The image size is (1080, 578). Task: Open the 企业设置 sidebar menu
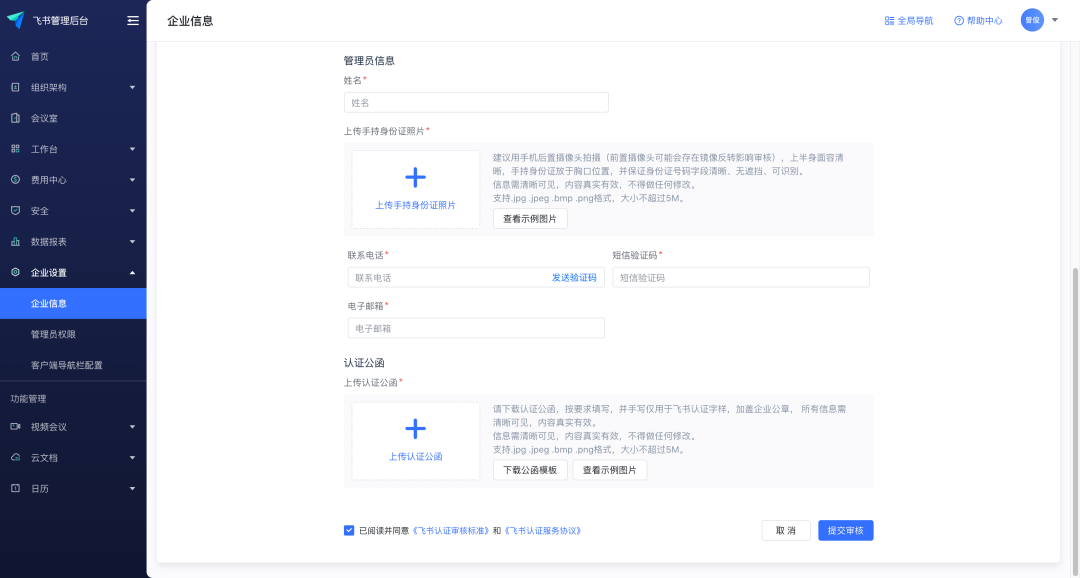tap(73, 272)
